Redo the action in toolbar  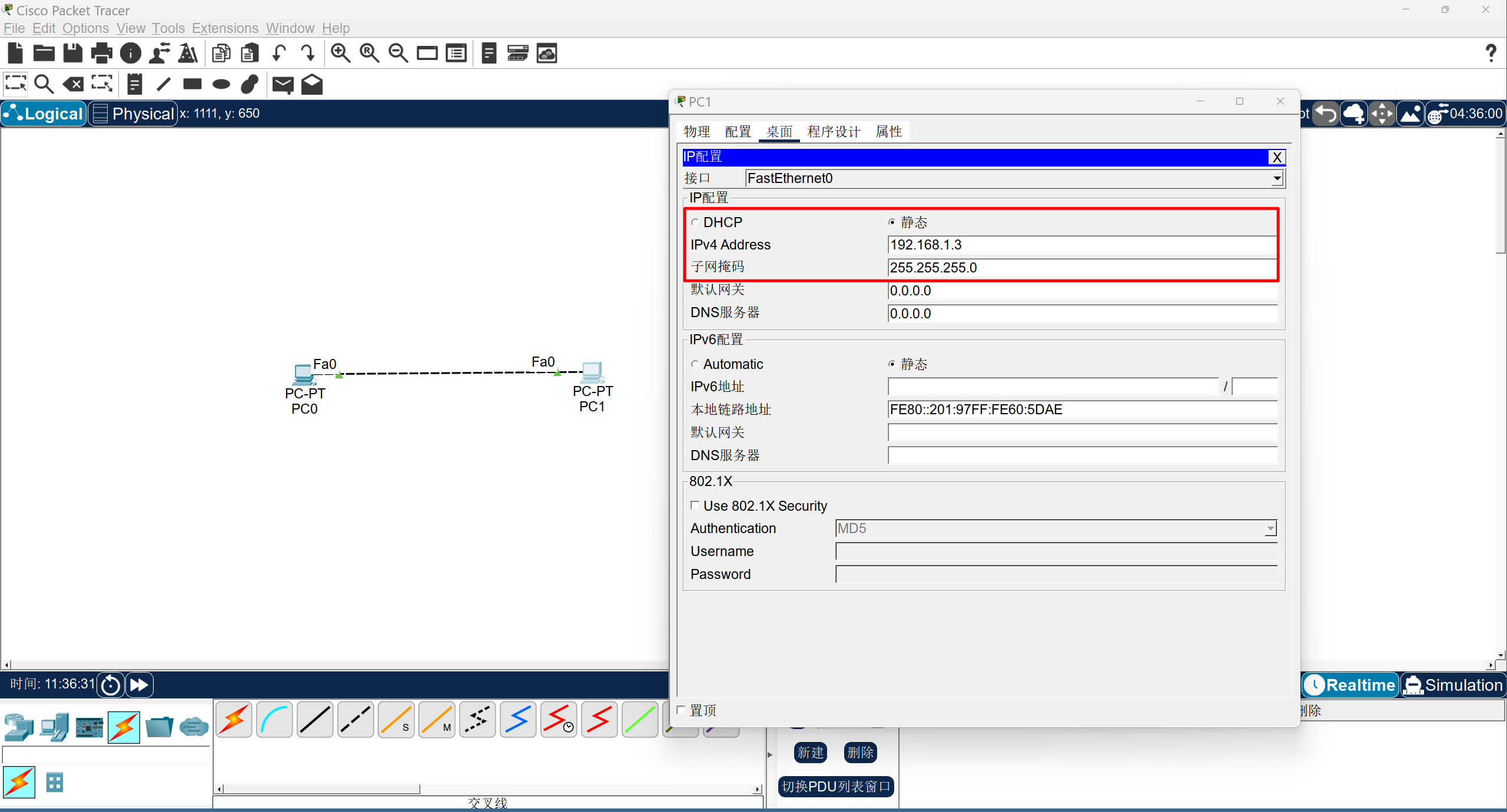pos(307,54)
